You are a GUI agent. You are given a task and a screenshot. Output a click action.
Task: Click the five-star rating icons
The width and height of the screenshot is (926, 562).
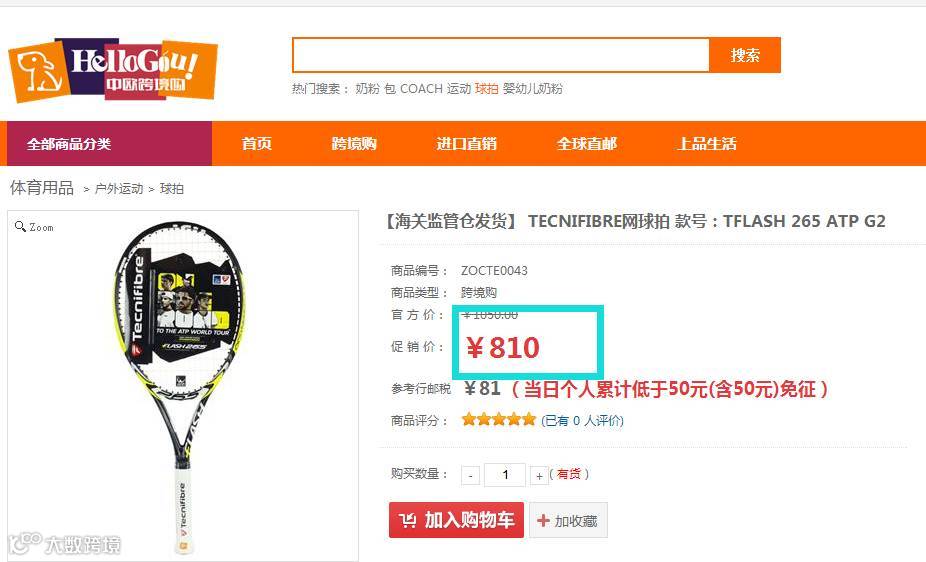pyautogui.click(x=498, y=420)
